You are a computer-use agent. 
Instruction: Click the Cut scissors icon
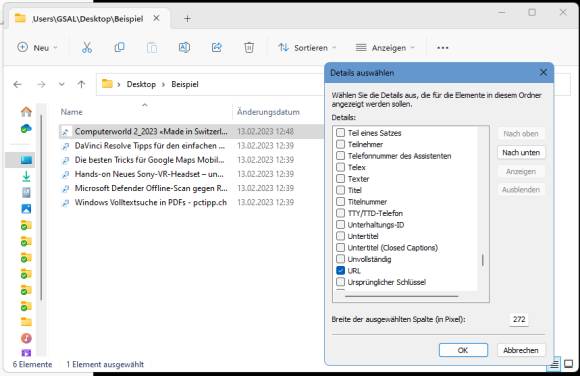87,47
